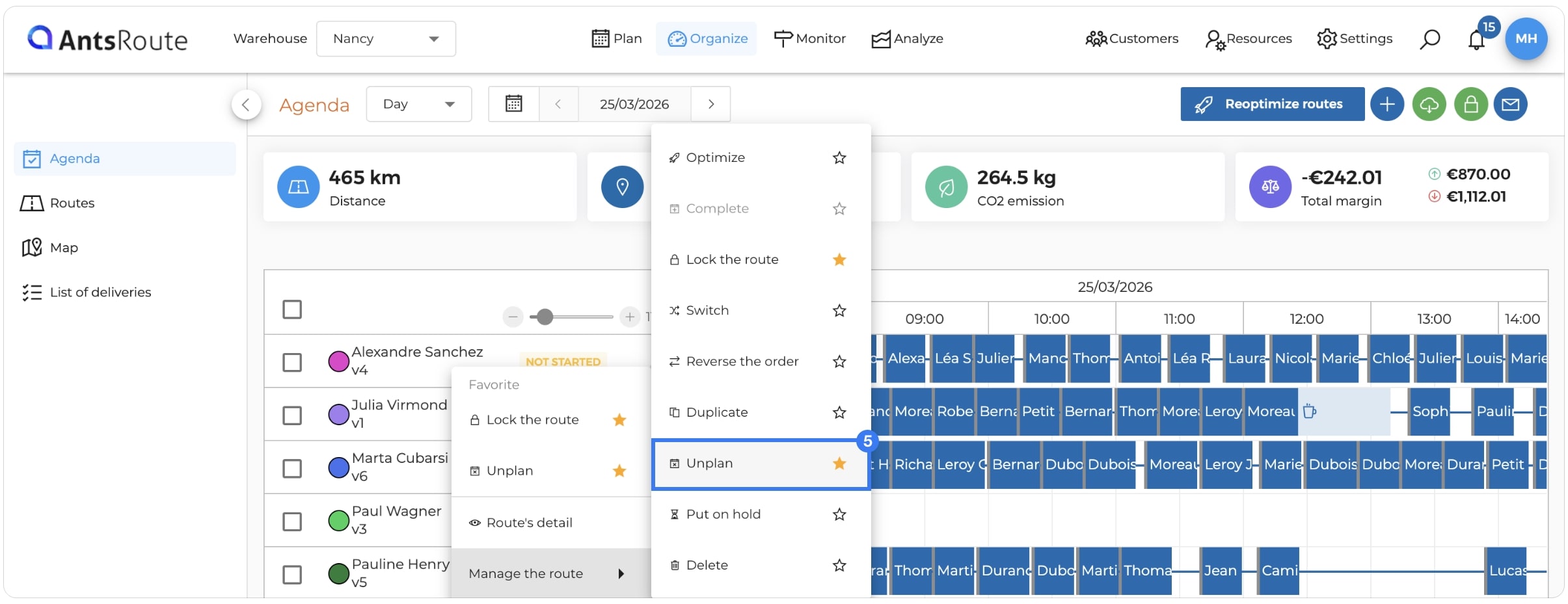
Task: Click the notification bell icon
Action: click(1476, 40)
